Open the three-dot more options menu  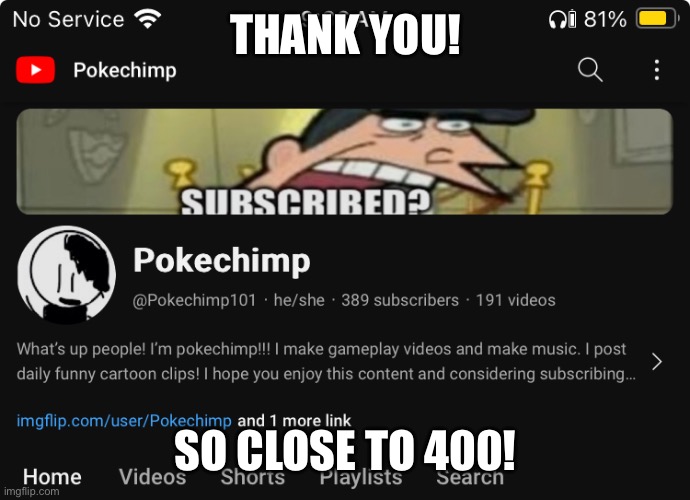point(657,70)
